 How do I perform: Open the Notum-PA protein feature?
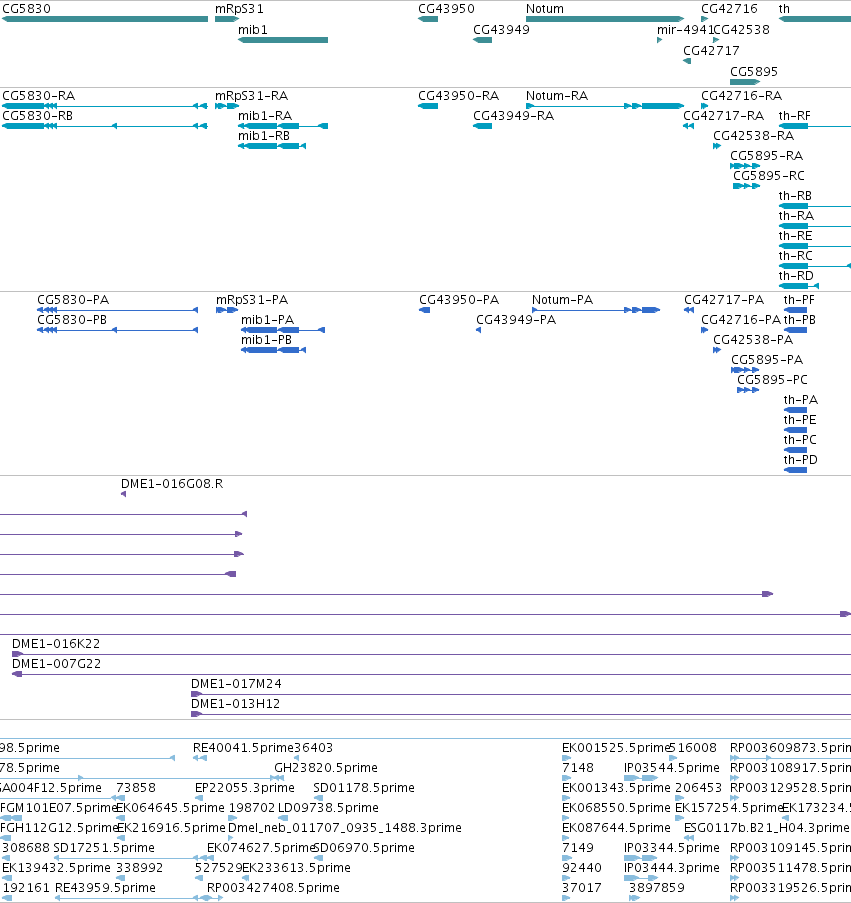pos(596,310)
